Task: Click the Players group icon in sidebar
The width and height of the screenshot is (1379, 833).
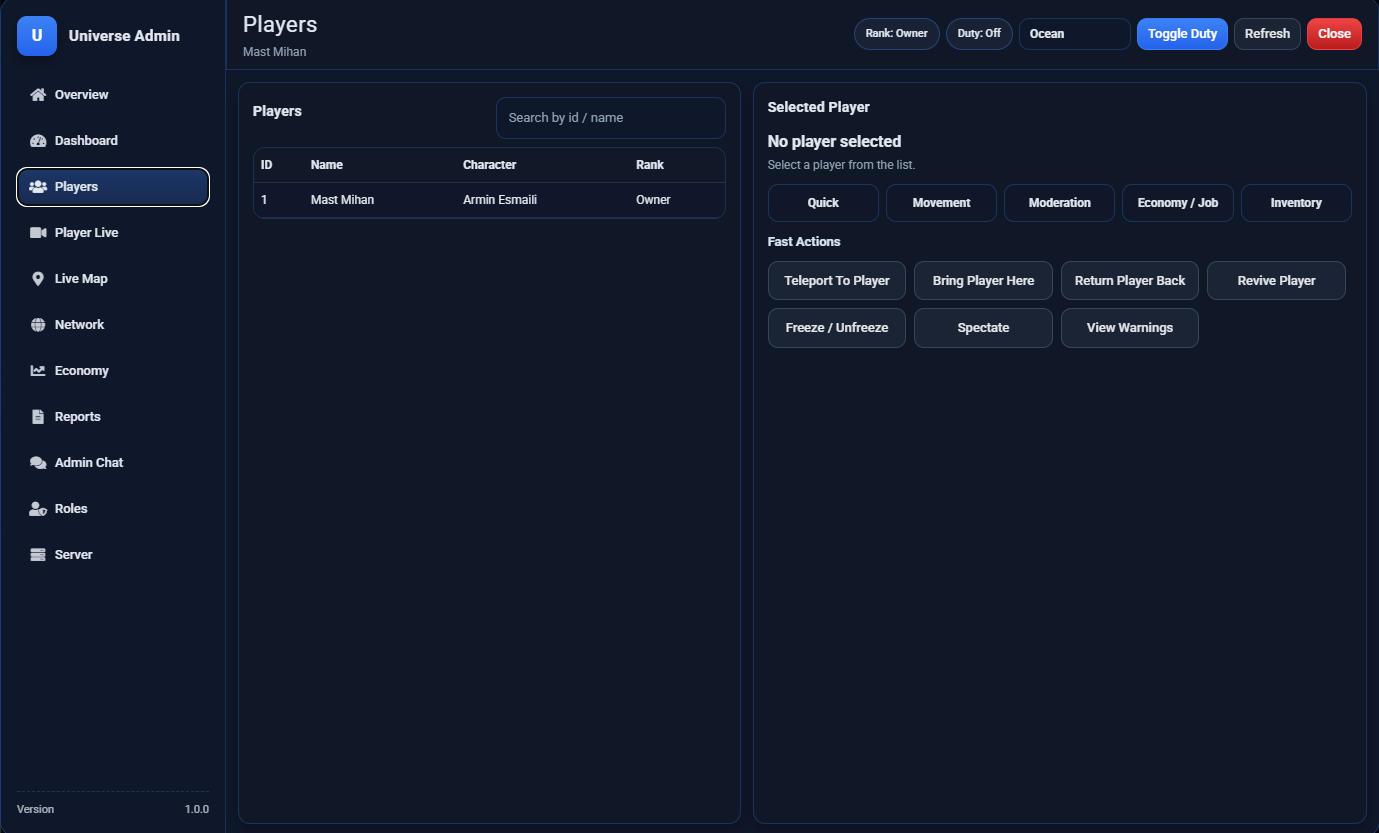Action: pyautogui.click(x=38, y=187)
